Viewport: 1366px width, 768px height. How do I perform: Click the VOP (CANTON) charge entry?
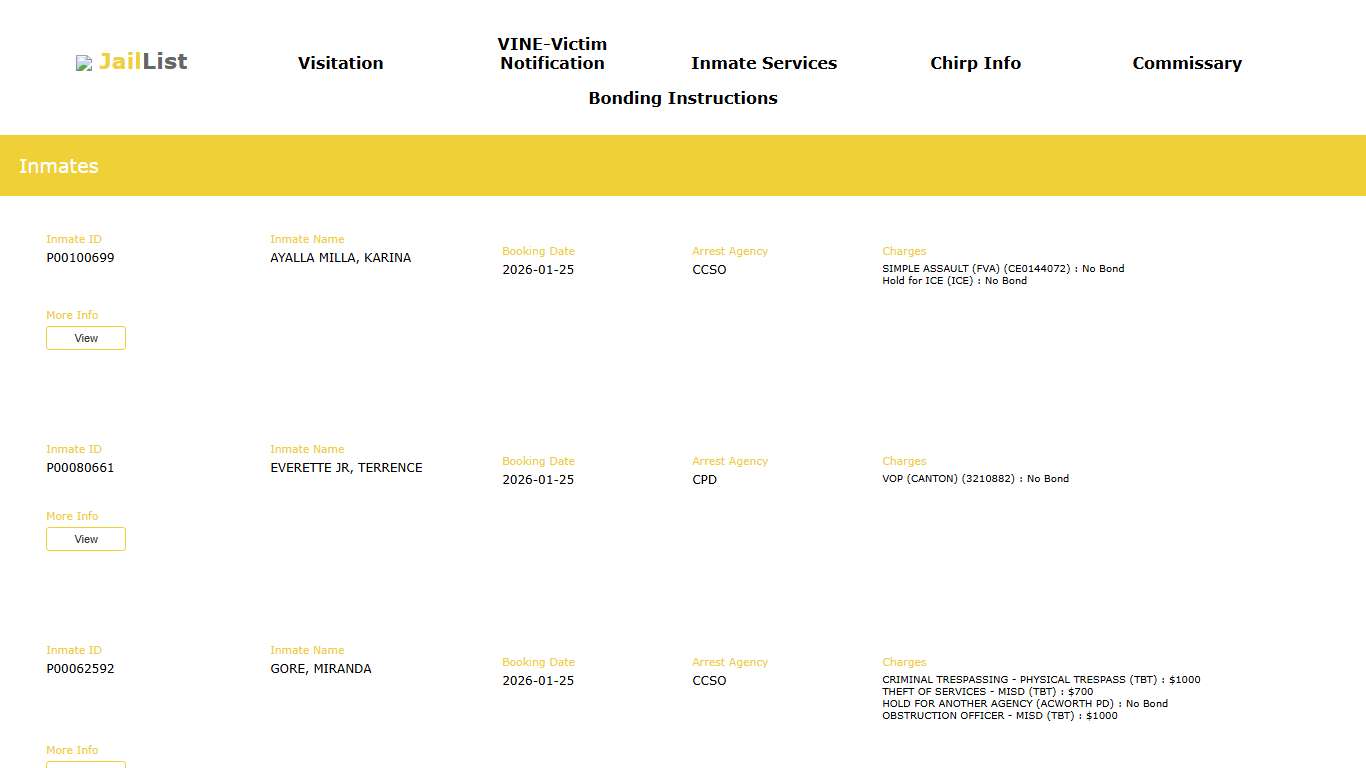975,479
